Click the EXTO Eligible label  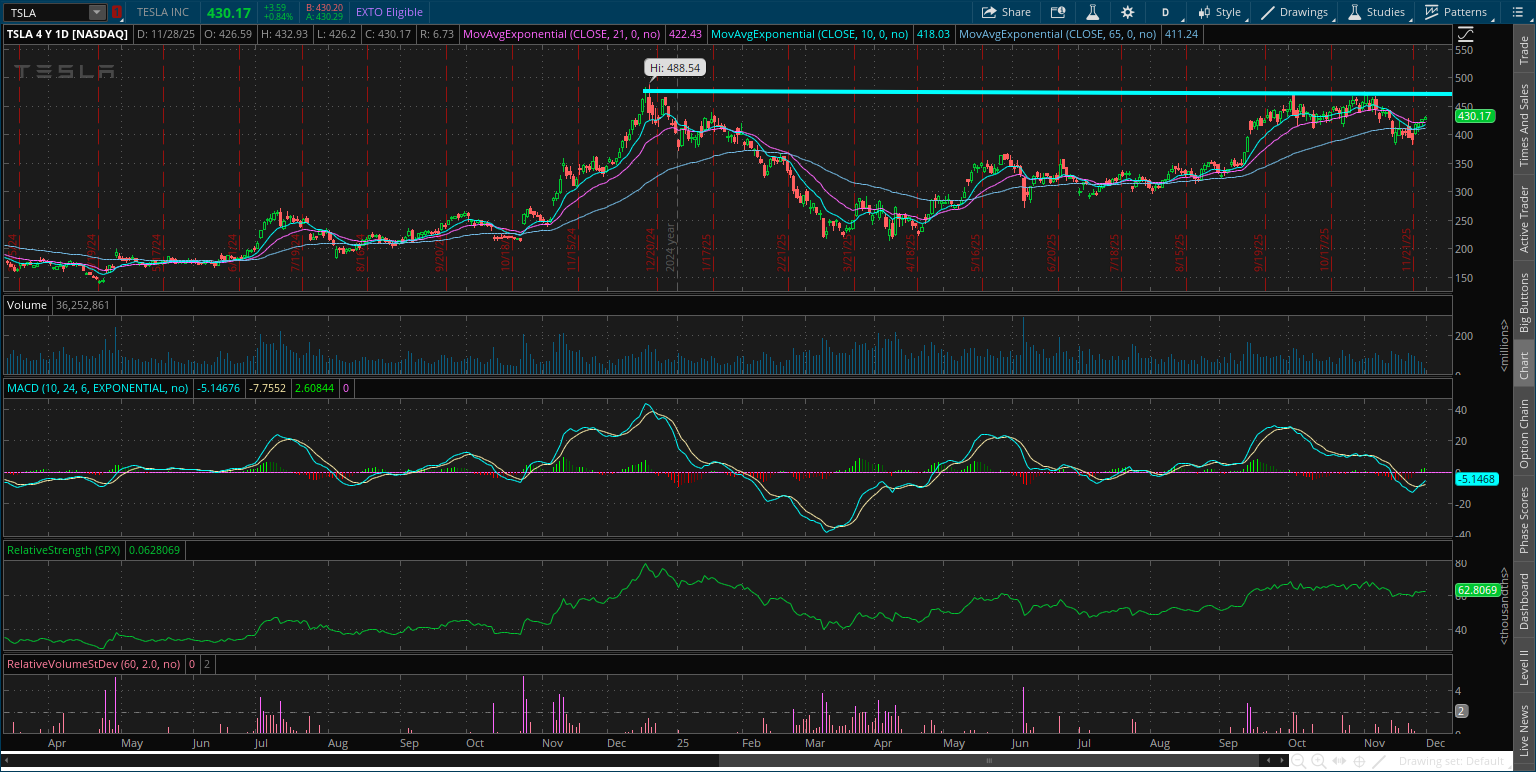(x=389, y=12)
